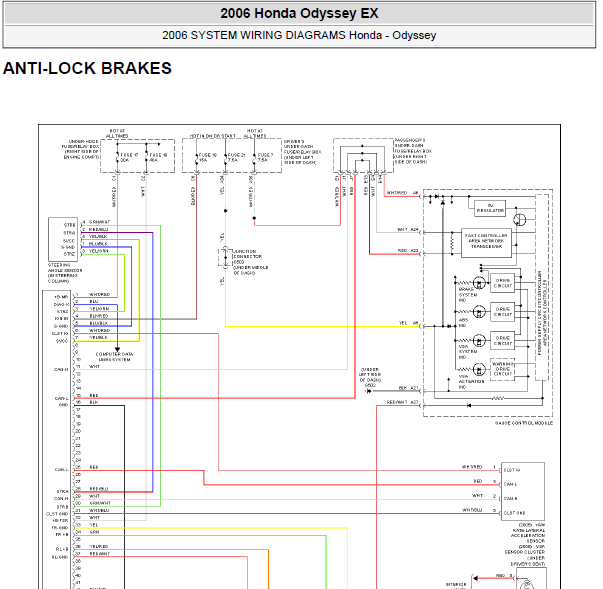Click the Fuse 17 30A fuse symbol
603x589 pixels.
click(x=117, y=157)
